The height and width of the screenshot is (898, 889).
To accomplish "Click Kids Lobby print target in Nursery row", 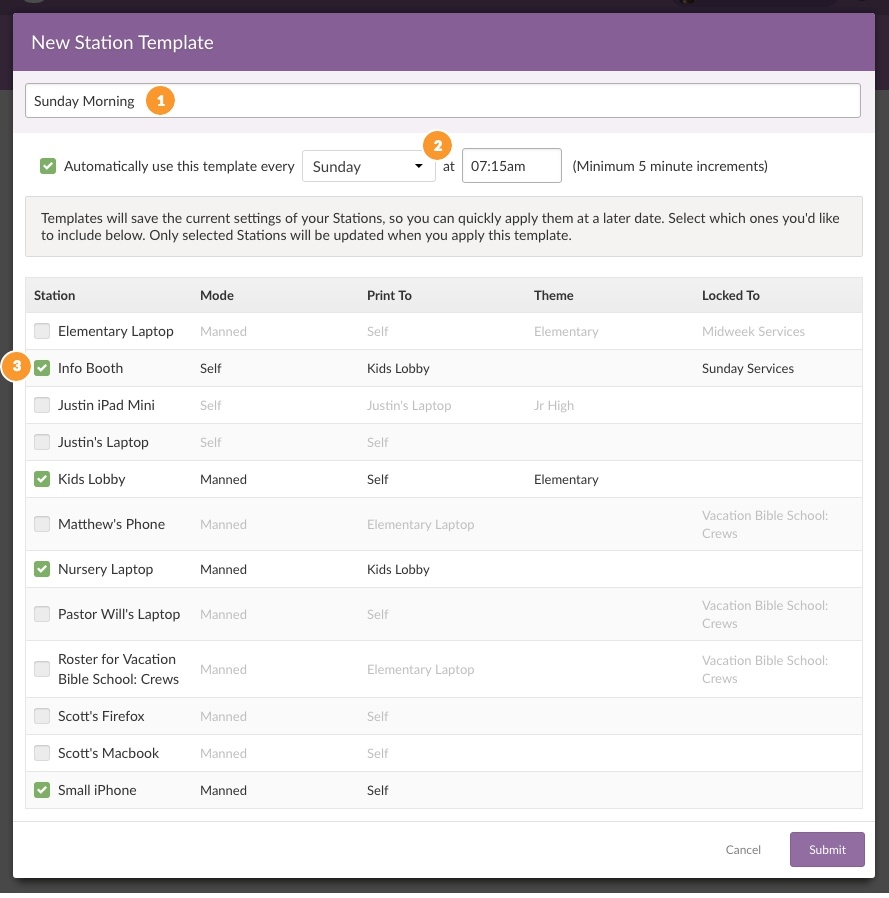I will tap(398, 569).
